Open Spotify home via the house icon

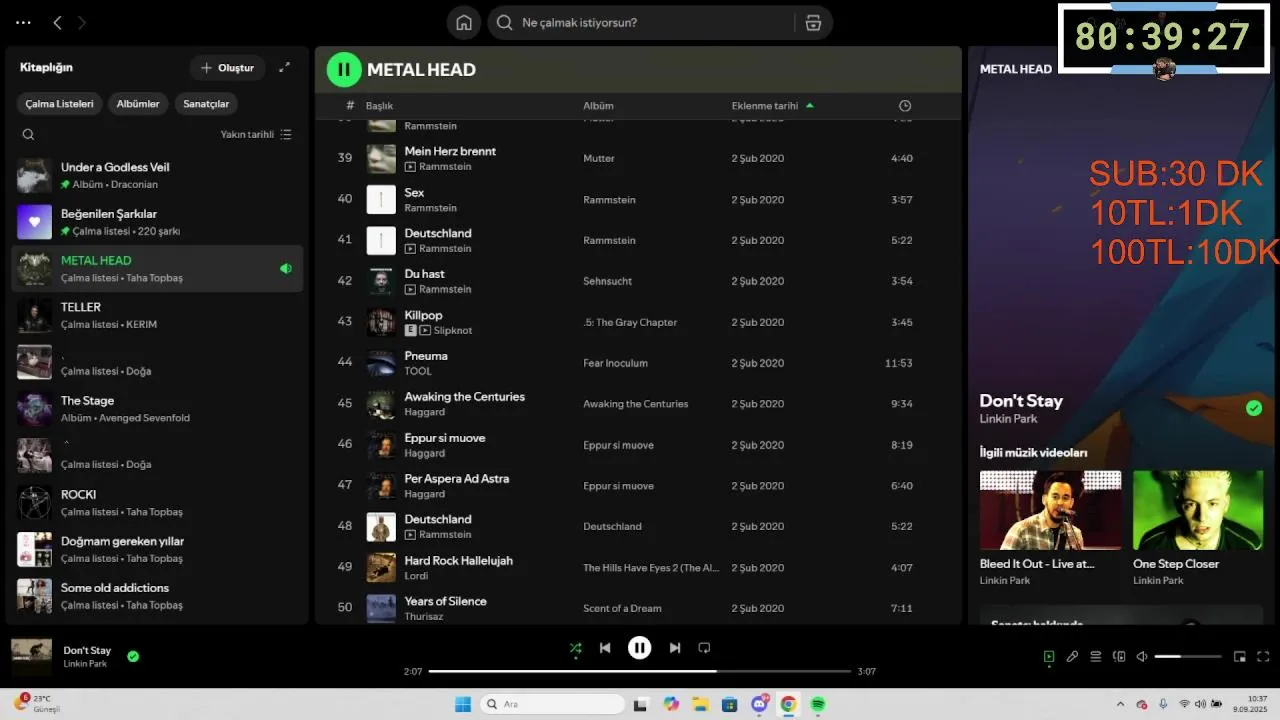464,23
